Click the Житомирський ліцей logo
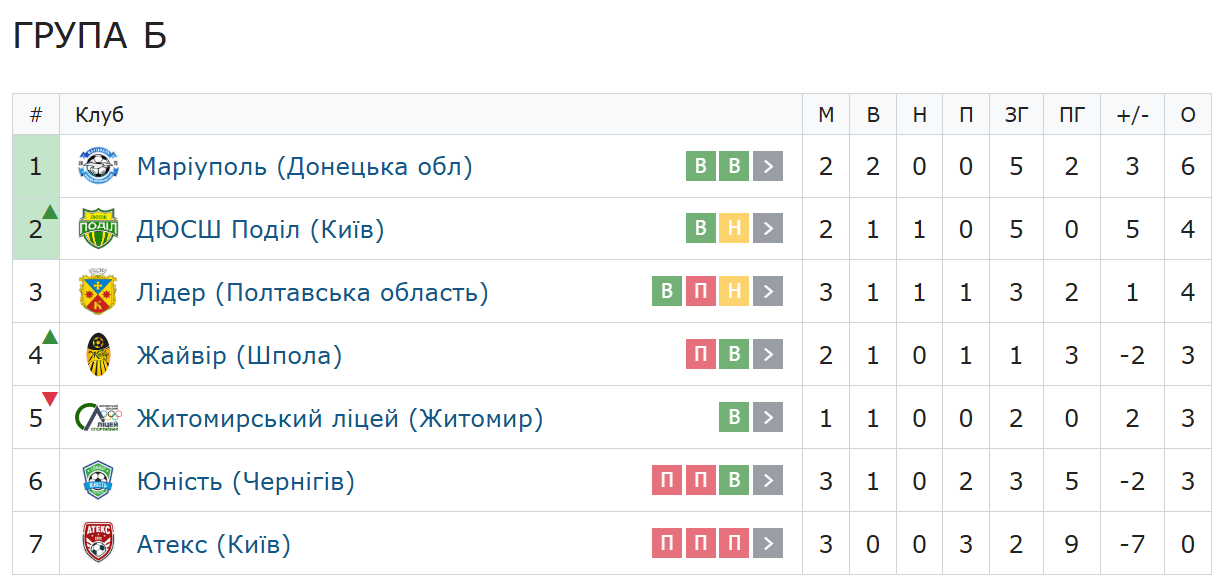This screenshot has height=585, width=1220. point(99,418)
